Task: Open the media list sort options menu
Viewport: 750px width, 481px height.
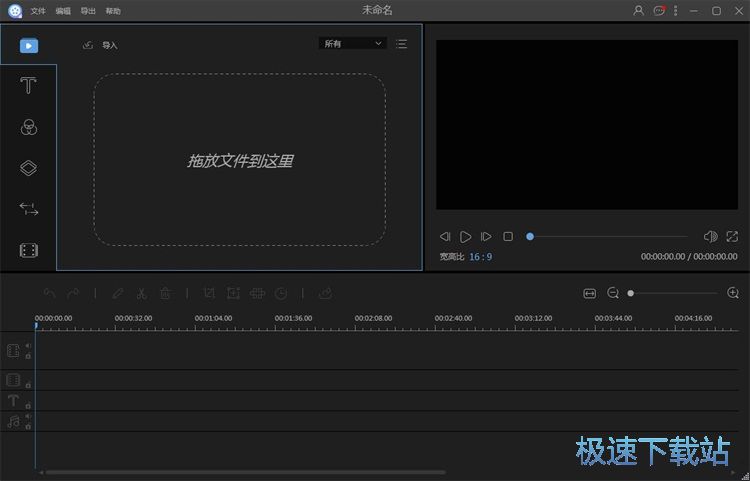Action: pyautogui.click(x=401, y=44)
